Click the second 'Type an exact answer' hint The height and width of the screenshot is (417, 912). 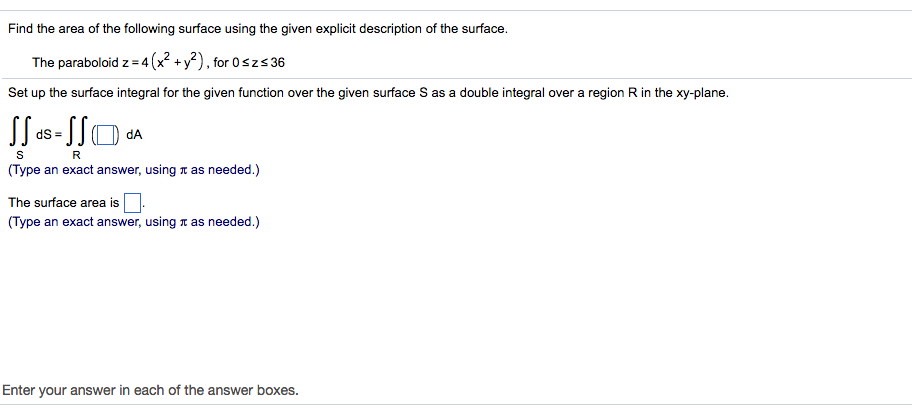point(133,222)
